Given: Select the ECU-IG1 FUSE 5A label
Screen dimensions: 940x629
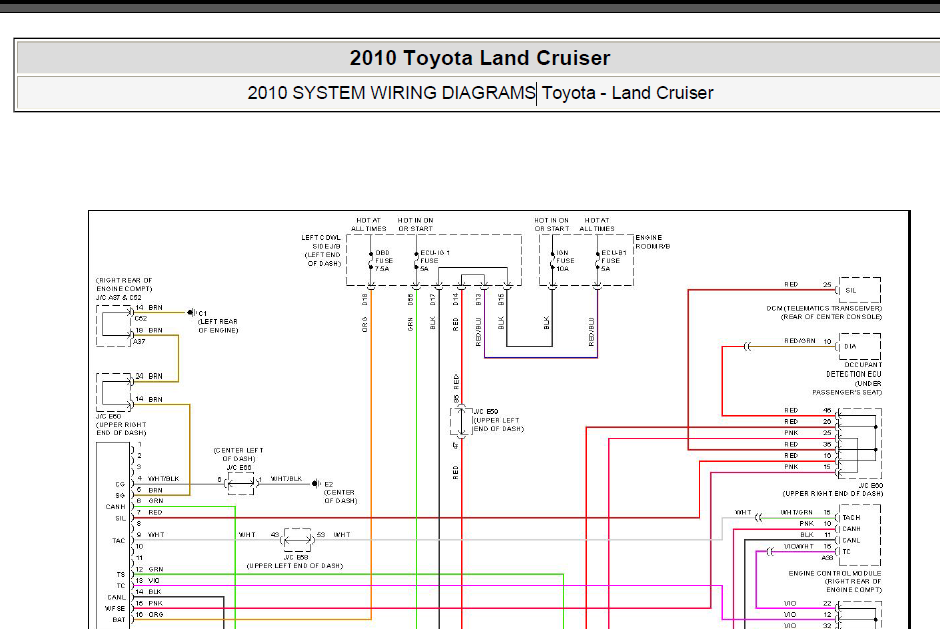Looking at the screenshot, I should [x=435, y=261].
